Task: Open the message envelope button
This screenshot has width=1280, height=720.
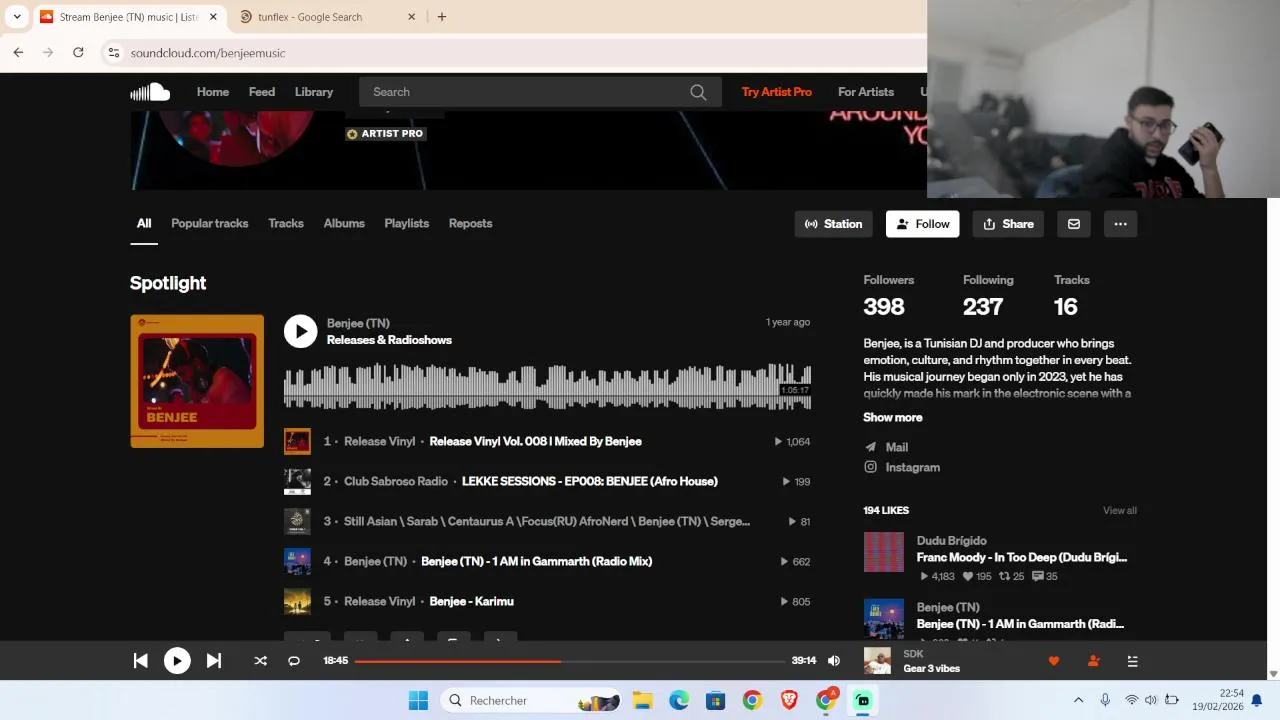Action: pos(1074,224)
